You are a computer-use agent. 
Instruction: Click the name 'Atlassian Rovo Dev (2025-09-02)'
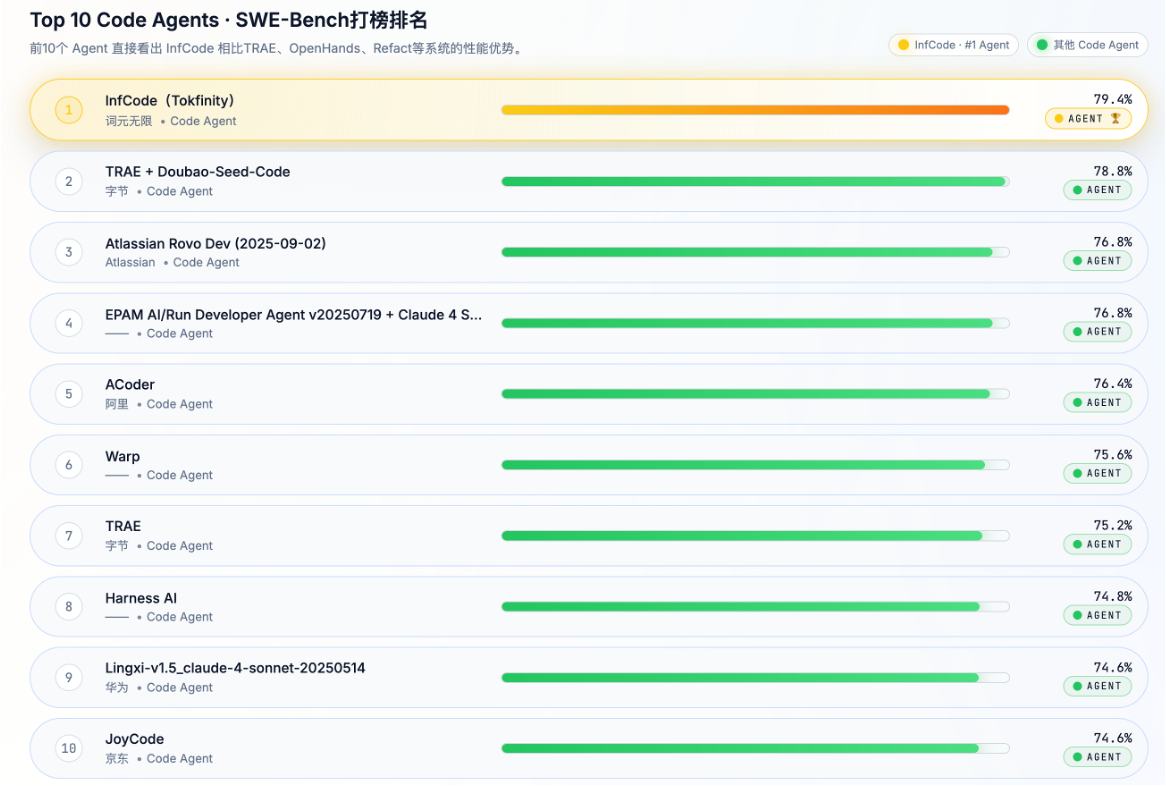[215, 243]
